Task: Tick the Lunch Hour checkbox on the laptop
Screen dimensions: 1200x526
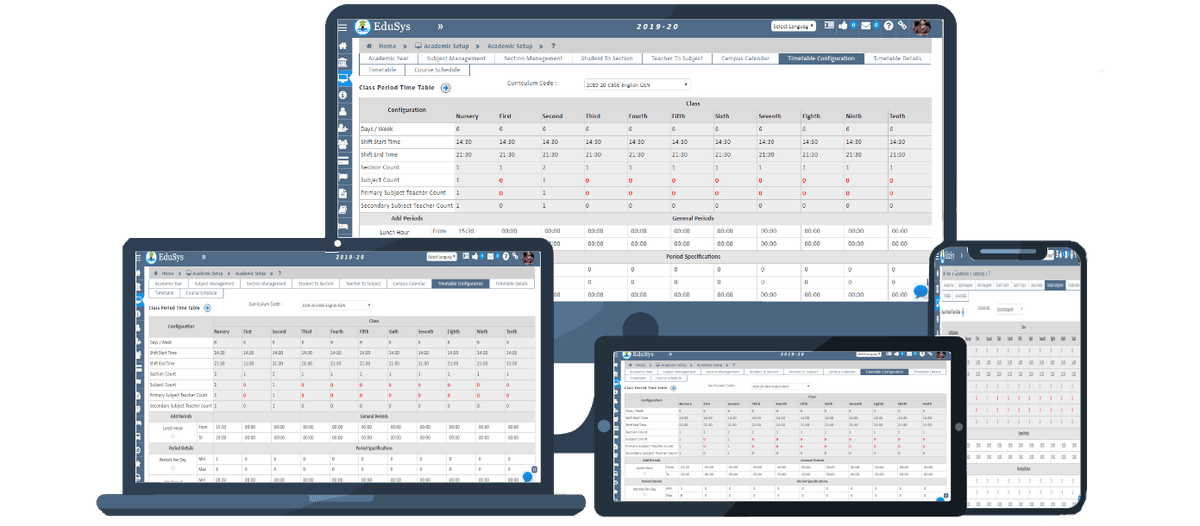Action: click(x=171, y=437)
